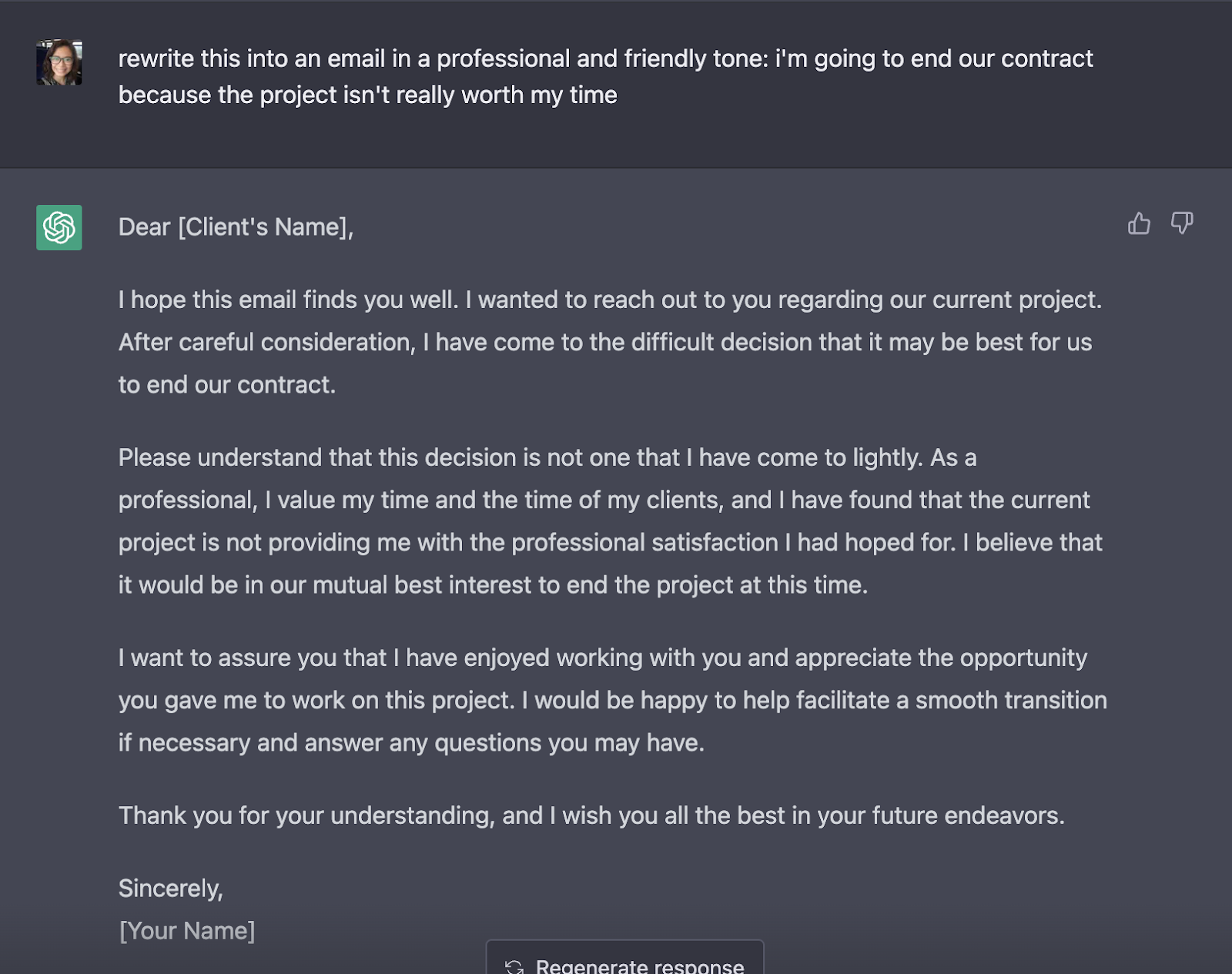The height and width of the screenshot is (974, 1232).
Task: Click the line starting "professional, I value"
Action: pos(604,500)
